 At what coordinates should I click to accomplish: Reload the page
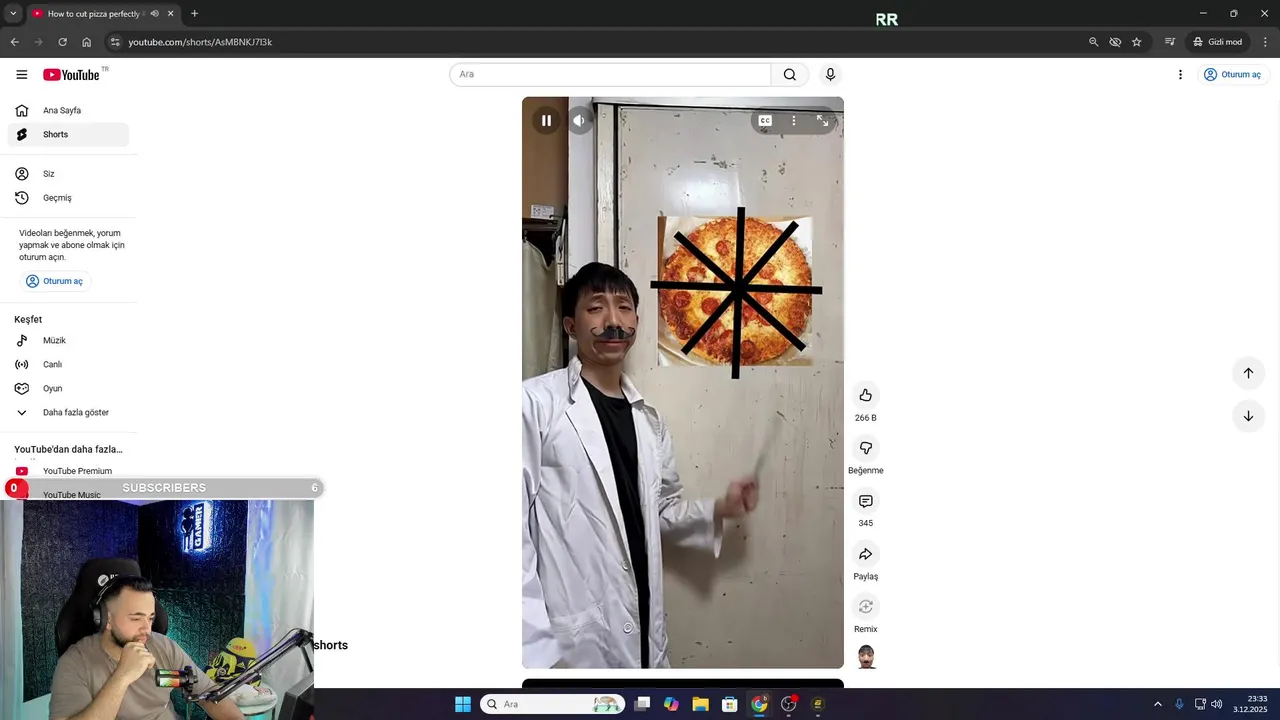[x=62, y=42]
